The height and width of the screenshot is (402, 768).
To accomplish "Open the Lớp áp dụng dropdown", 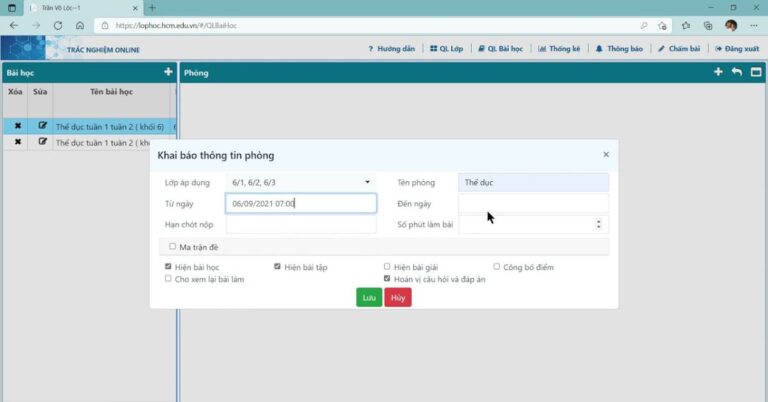I will pos(301,182).
